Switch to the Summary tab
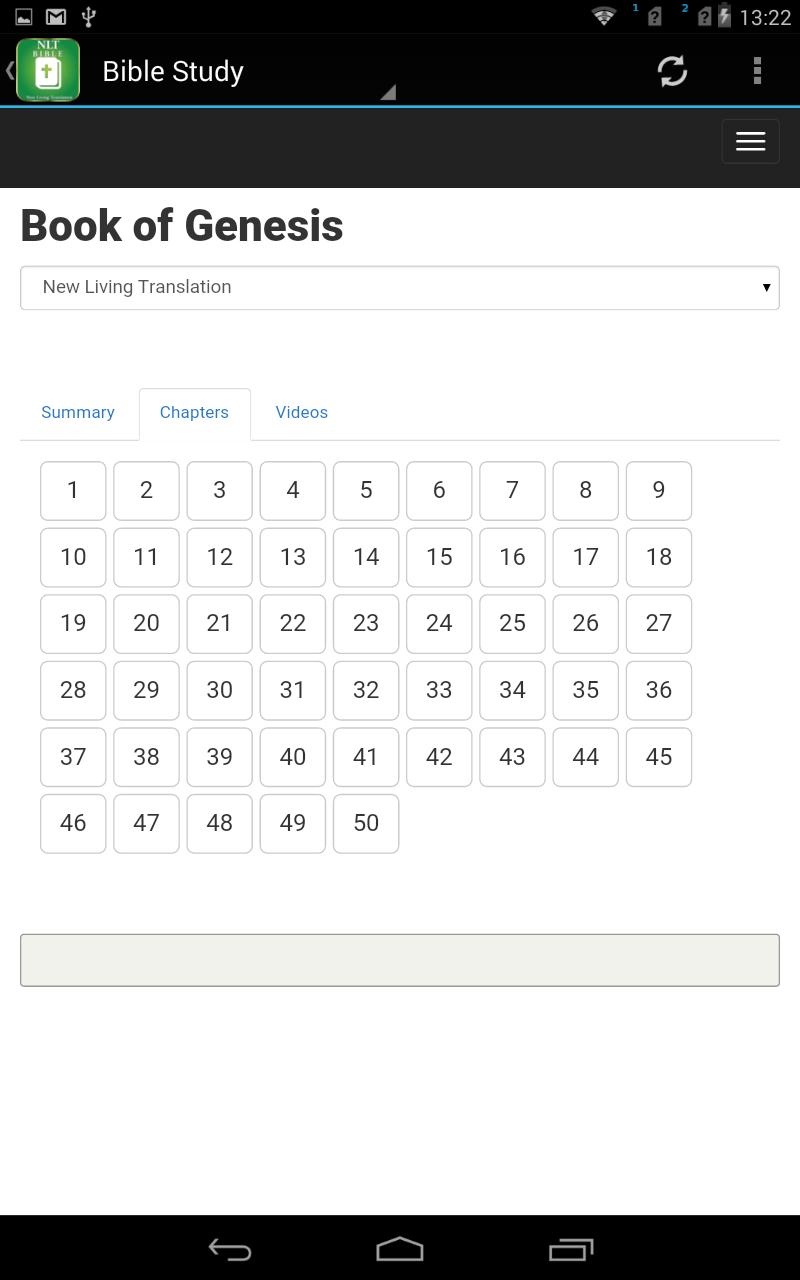The height and width of the screenshot is (1280, 800). click(78, 412)
